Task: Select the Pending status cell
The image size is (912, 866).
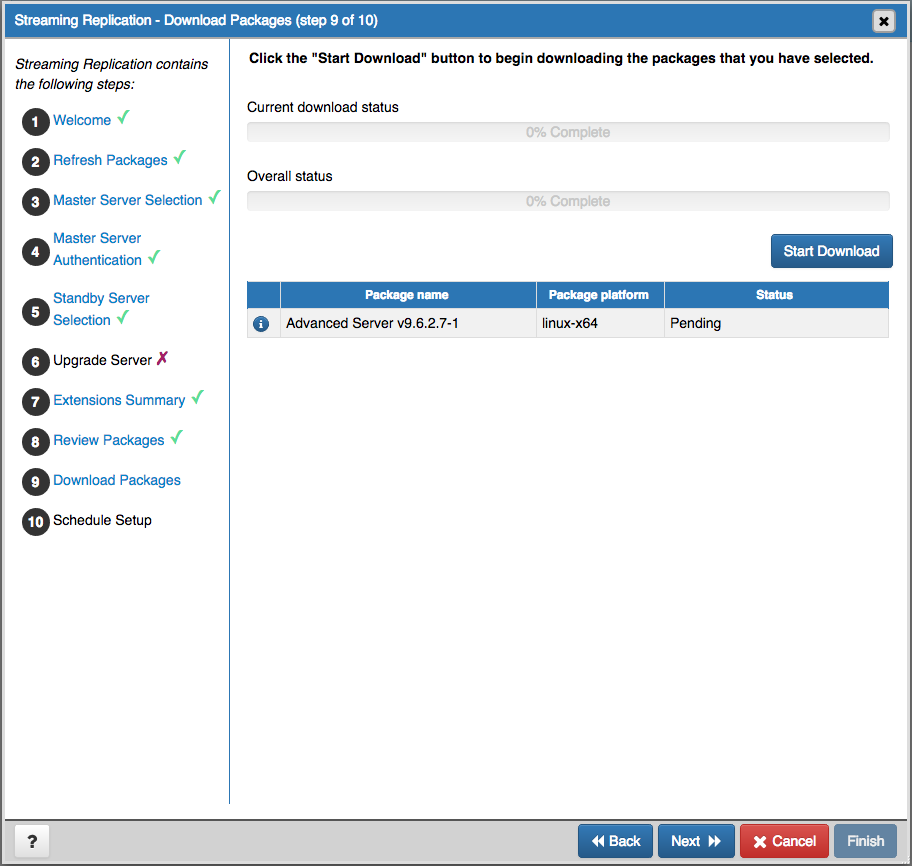Action: coord(776,323)
